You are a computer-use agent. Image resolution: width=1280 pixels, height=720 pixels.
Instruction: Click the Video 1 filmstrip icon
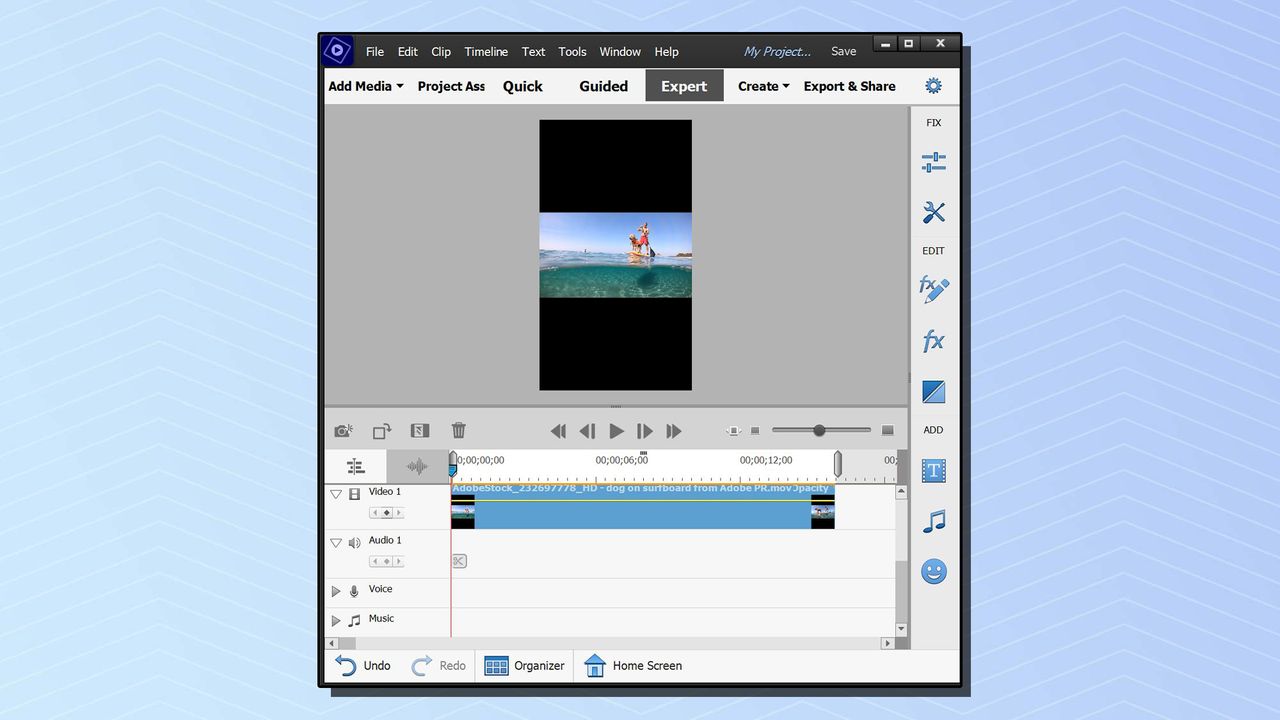click(x=354, y=494)
